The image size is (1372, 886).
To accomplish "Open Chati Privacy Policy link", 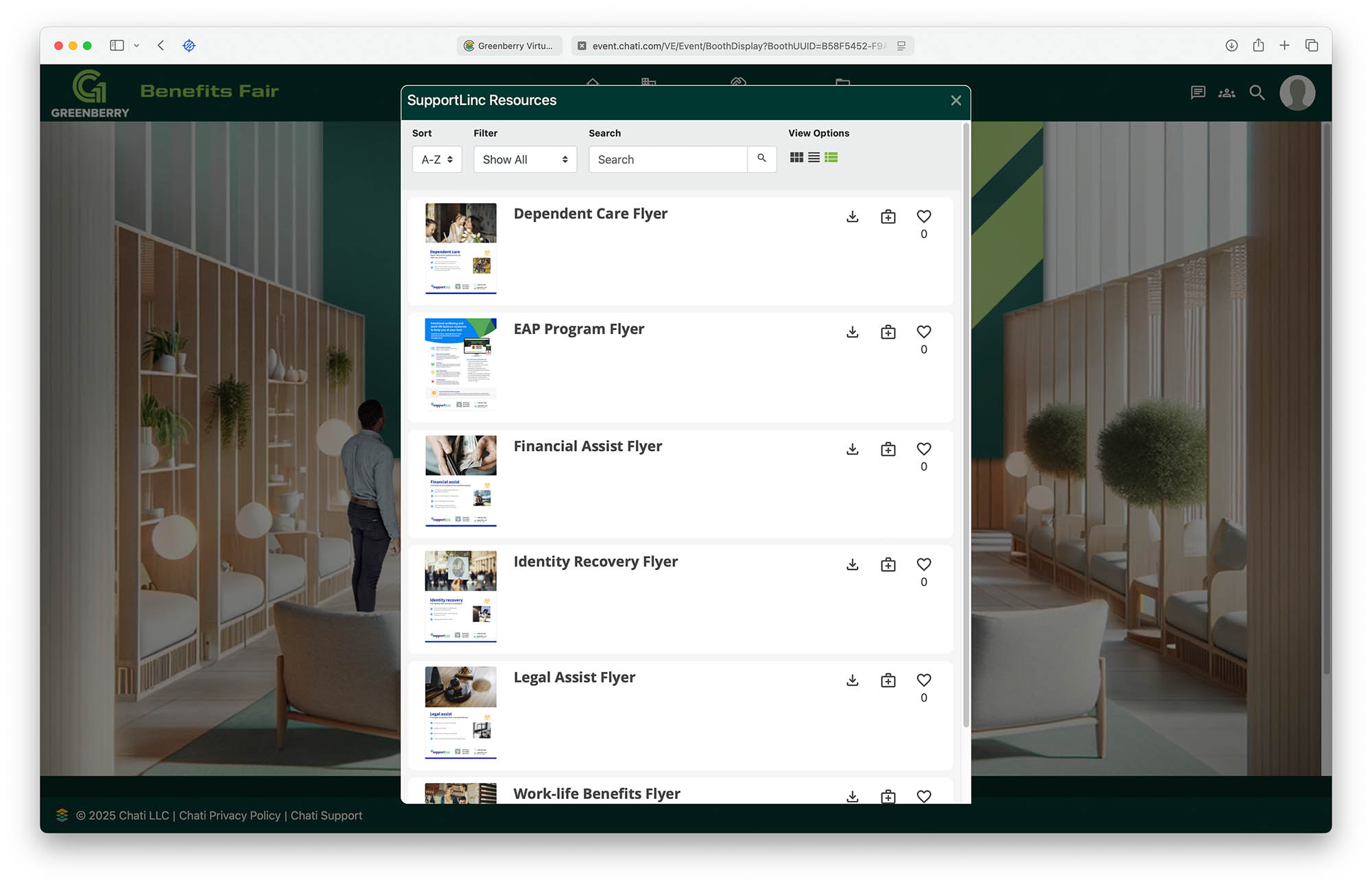I will tap(230, 815).
